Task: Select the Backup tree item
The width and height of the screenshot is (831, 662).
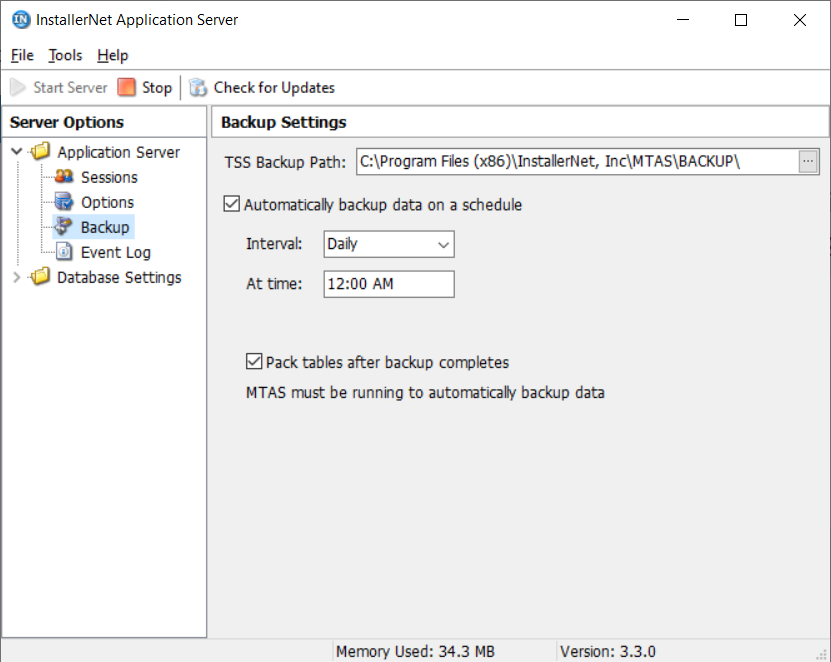Action: (105, 227)
